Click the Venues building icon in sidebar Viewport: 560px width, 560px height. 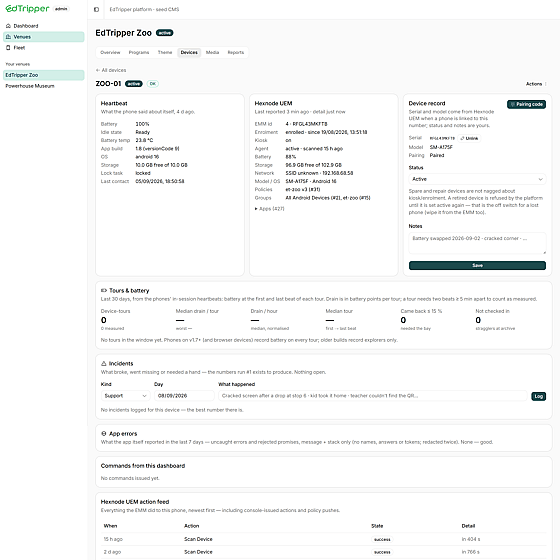(x=8, y=37)
